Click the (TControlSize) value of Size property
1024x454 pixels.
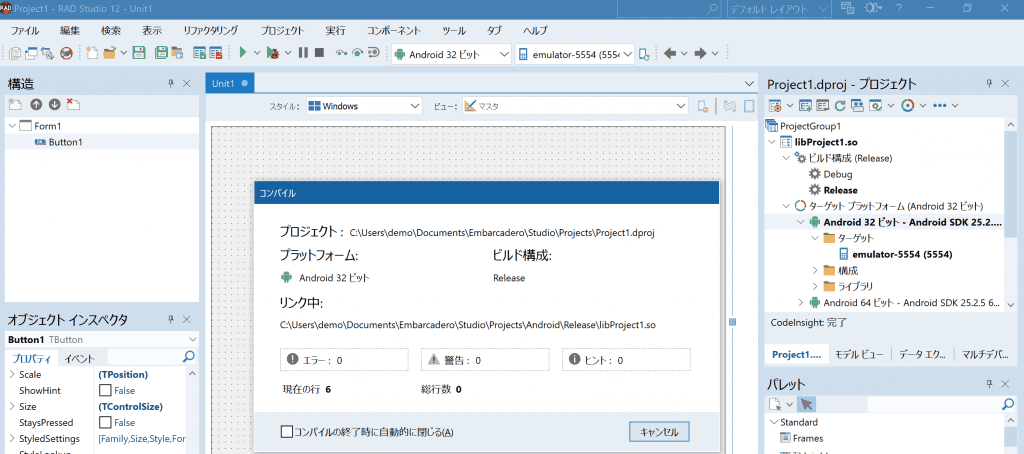pyautogui.click(x=130, y=406)
